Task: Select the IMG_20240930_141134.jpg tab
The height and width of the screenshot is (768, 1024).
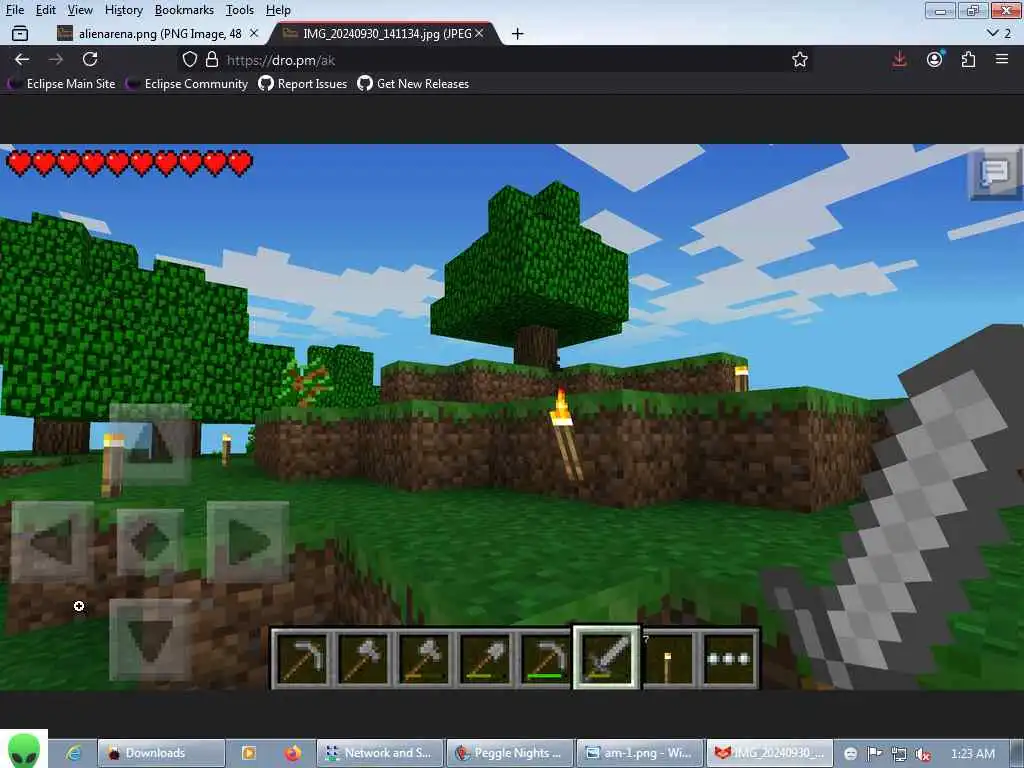Action: tap(385, 33)
